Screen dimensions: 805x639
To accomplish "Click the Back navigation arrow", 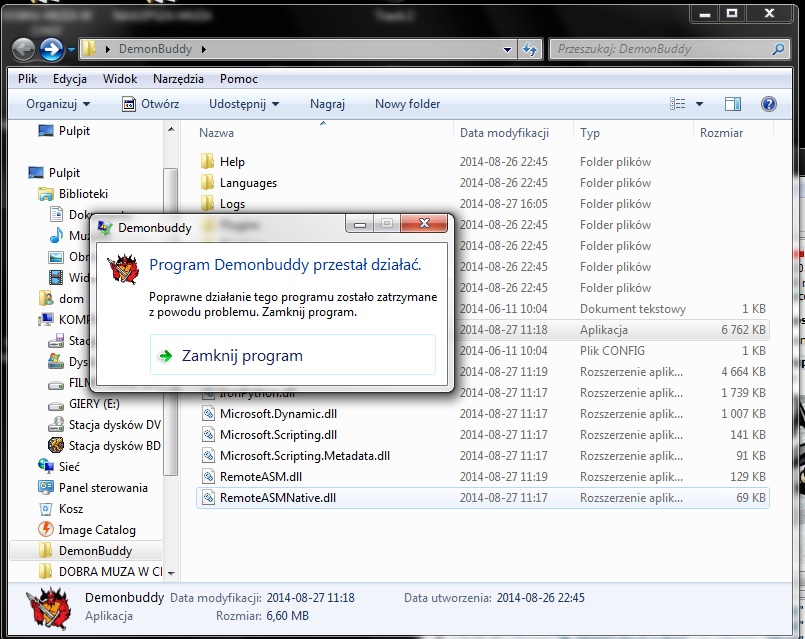I will pos(23,49).
